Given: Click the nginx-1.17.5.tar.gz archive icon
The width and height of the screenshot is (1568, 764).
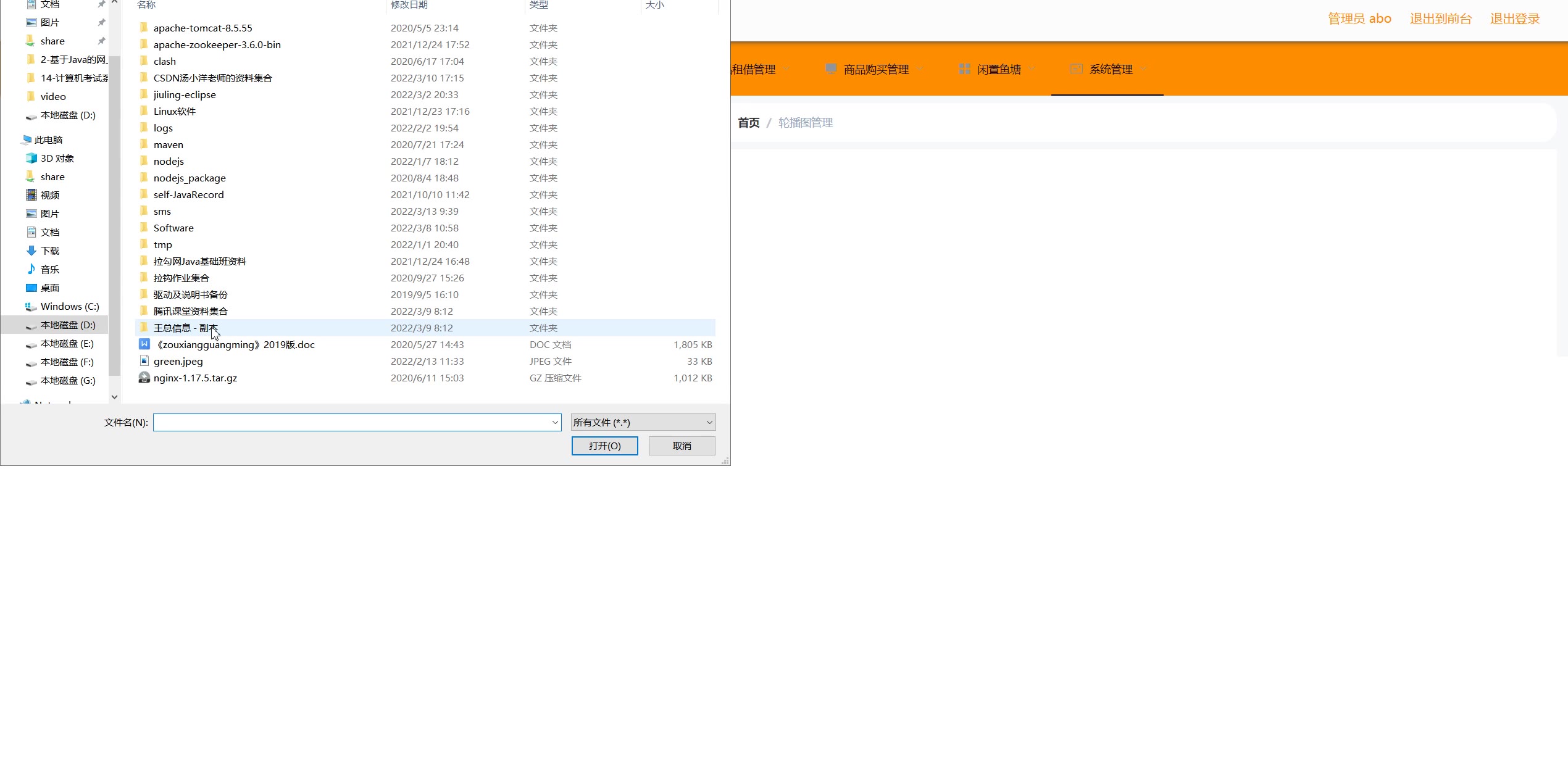Looking at the screenshot, I should tap(144, 378).
